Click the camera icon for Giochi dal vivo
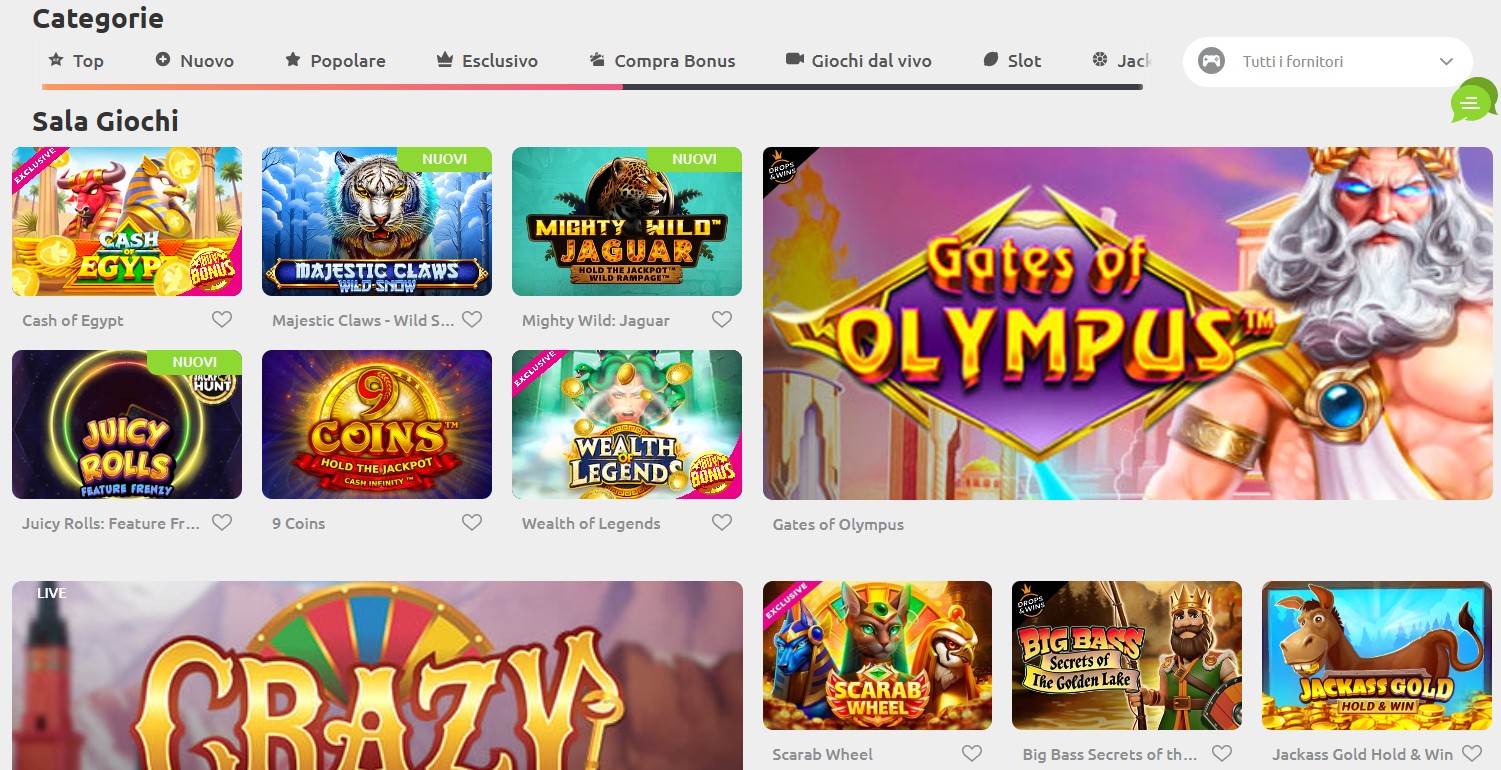This screenshot has width=1501, height=770. [x=795, y=60]
